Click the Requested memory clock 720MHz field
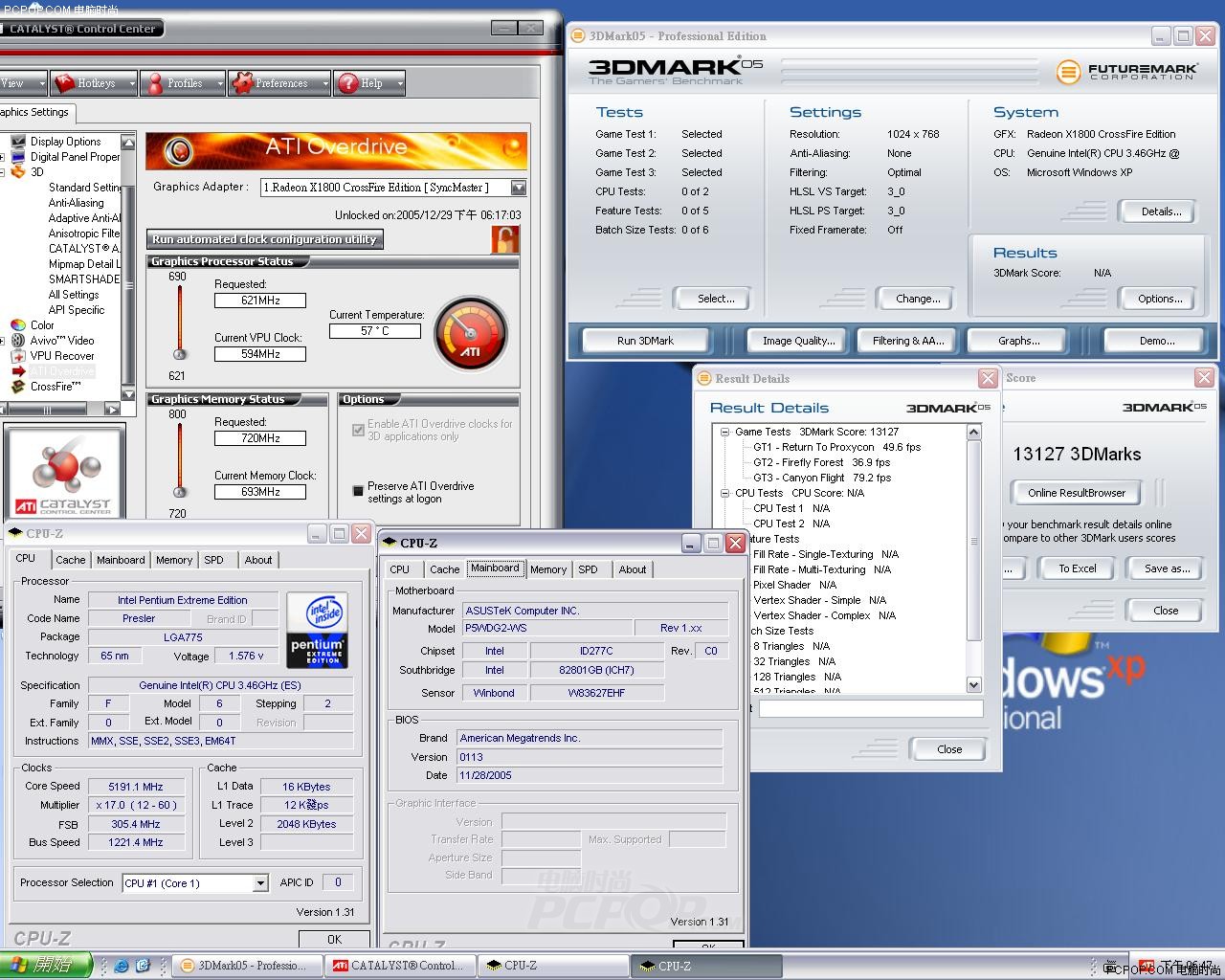The image size is (1225, 980). [x=260, y=438]
